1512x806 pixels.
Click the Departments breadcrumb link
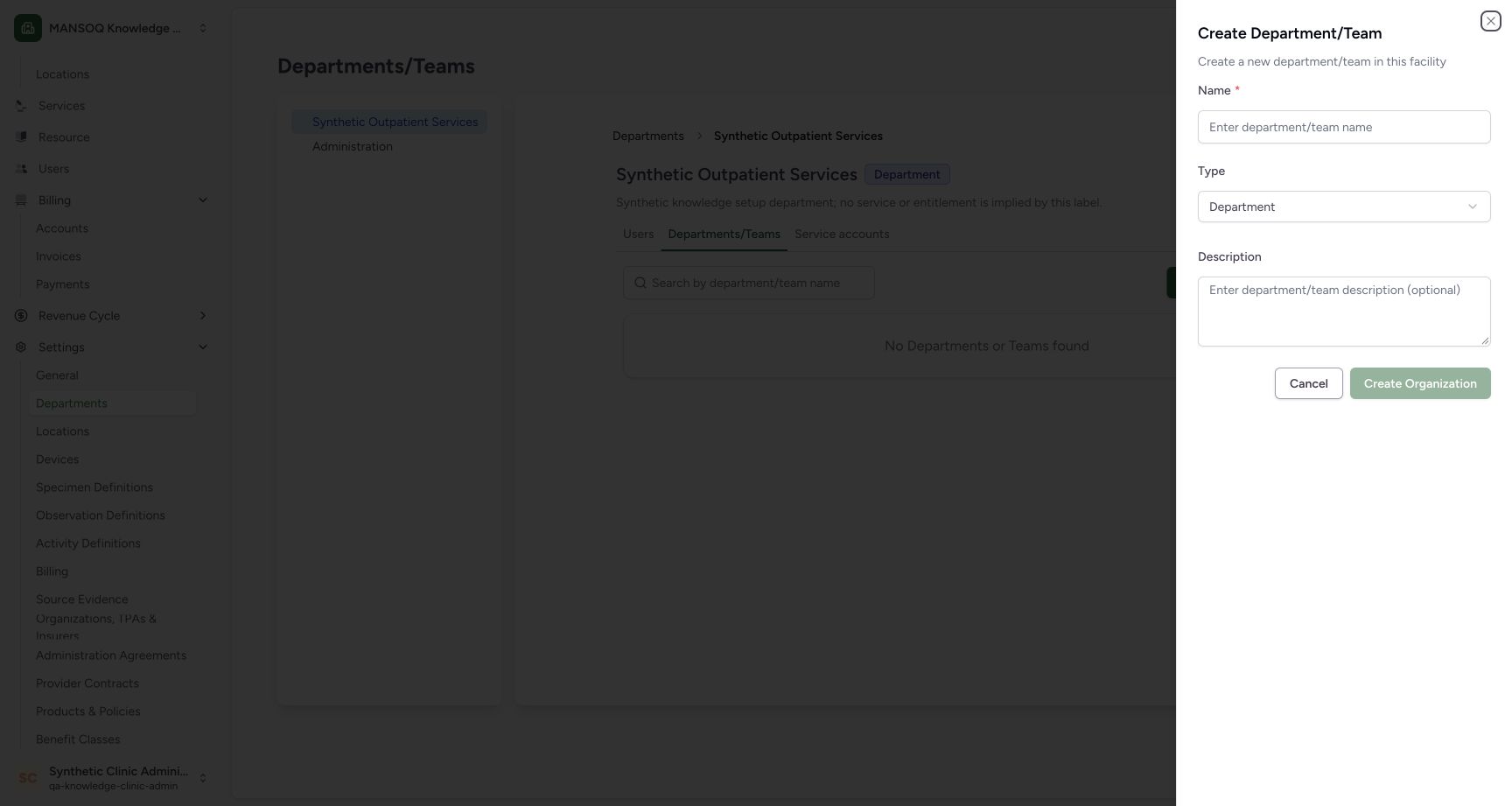(648, 136)
